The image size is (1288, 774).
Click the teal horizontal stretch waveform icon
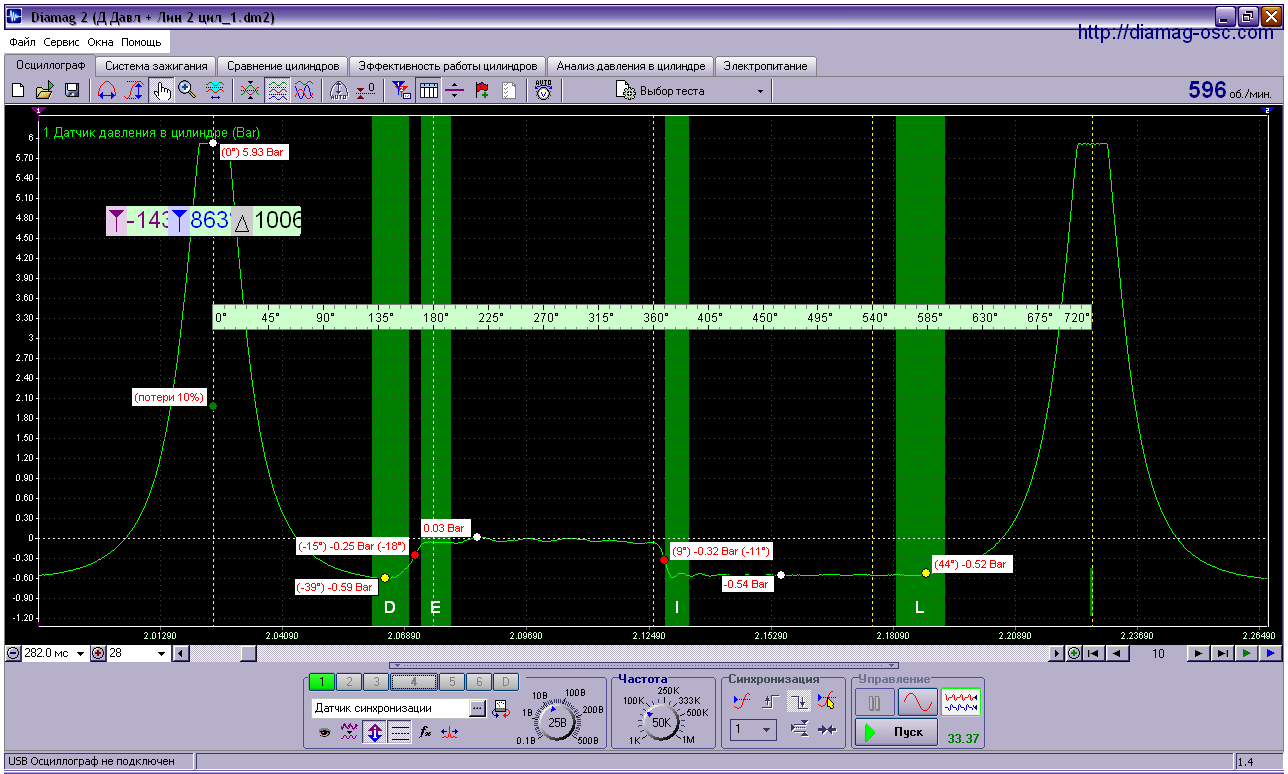click(214, 91)
